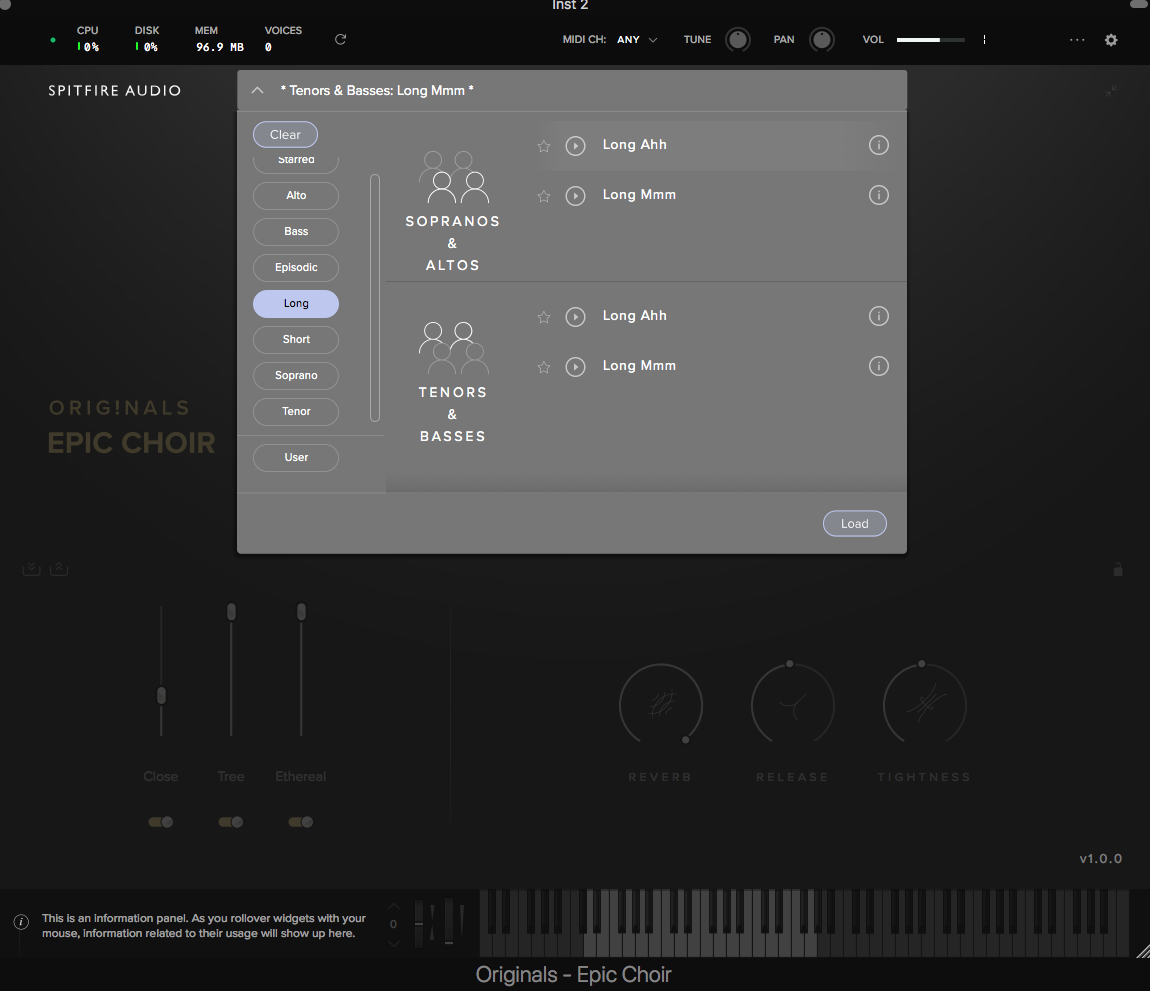The height and width of the screenshot is (991, 1150).
Task: Preview the Tenors & Basses Long Mmm sound
Action: pyautogui.click(x=575, y=367)
